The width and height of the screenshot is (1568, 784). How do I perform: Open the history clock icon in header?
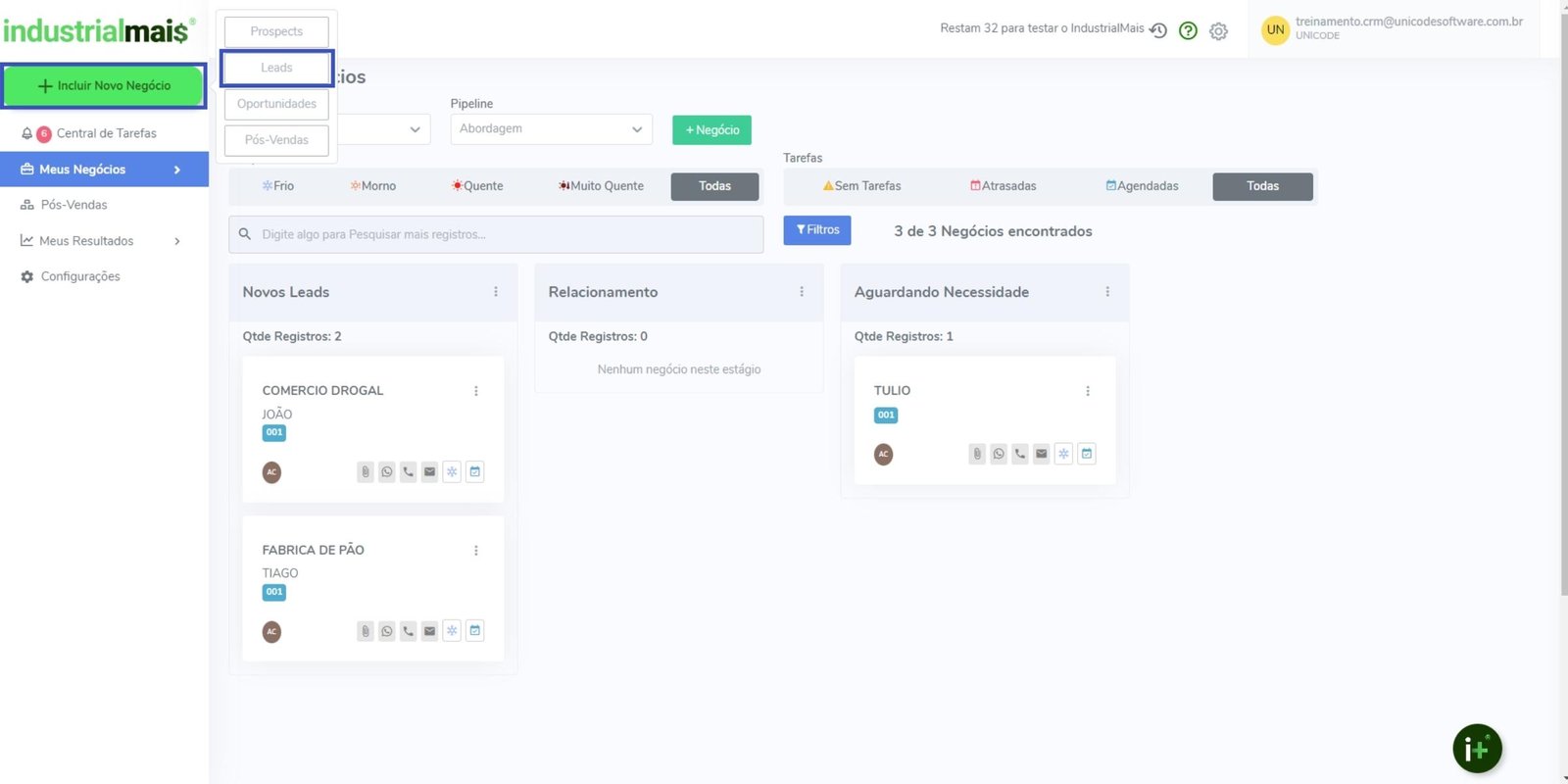pyautogui.click(x=1158, y=30)
